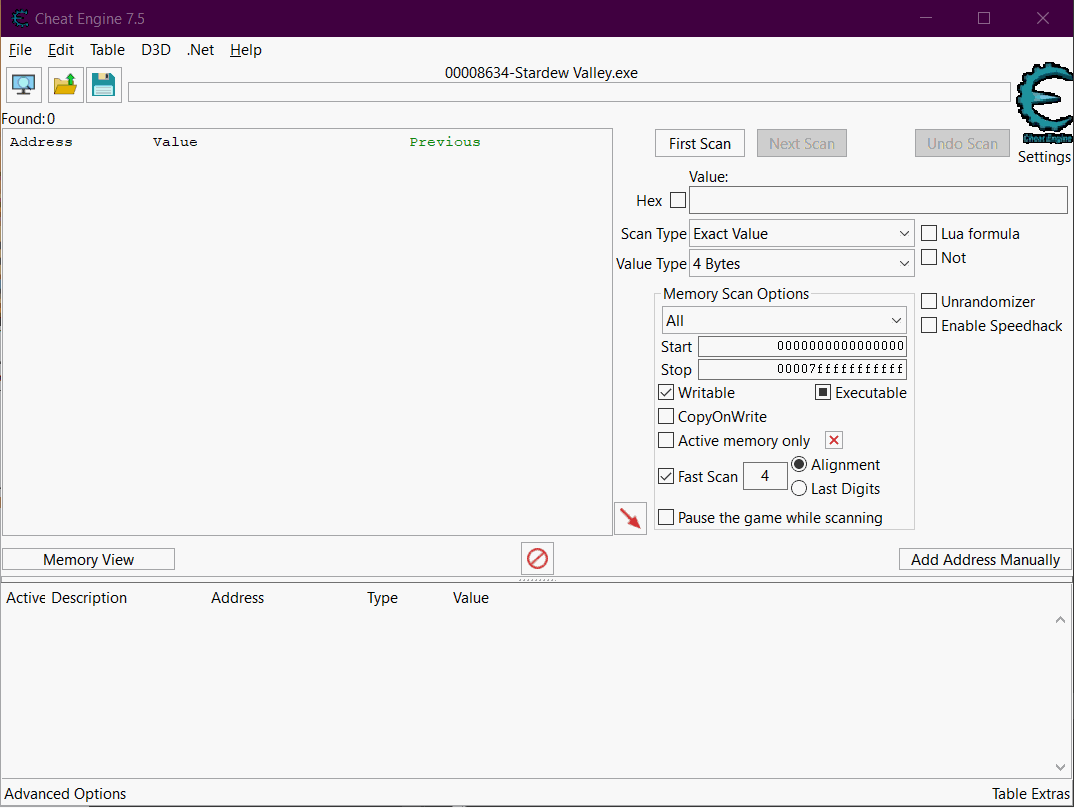The width and height of the screenshot is (1074, 808).
Task: Open Table Extras
Action: [x=1030, y=794]
